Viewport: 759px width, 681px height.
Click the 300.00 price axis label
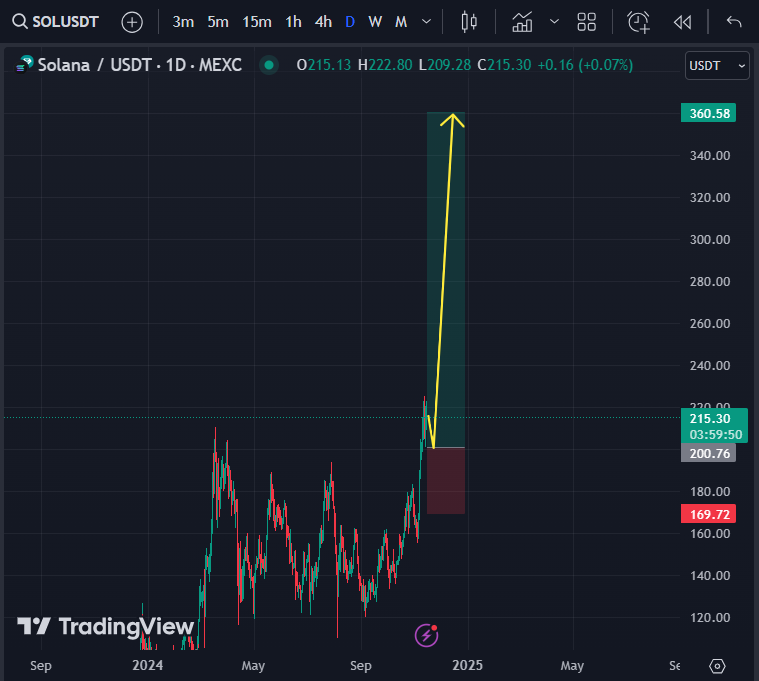[x=710, y=240]
